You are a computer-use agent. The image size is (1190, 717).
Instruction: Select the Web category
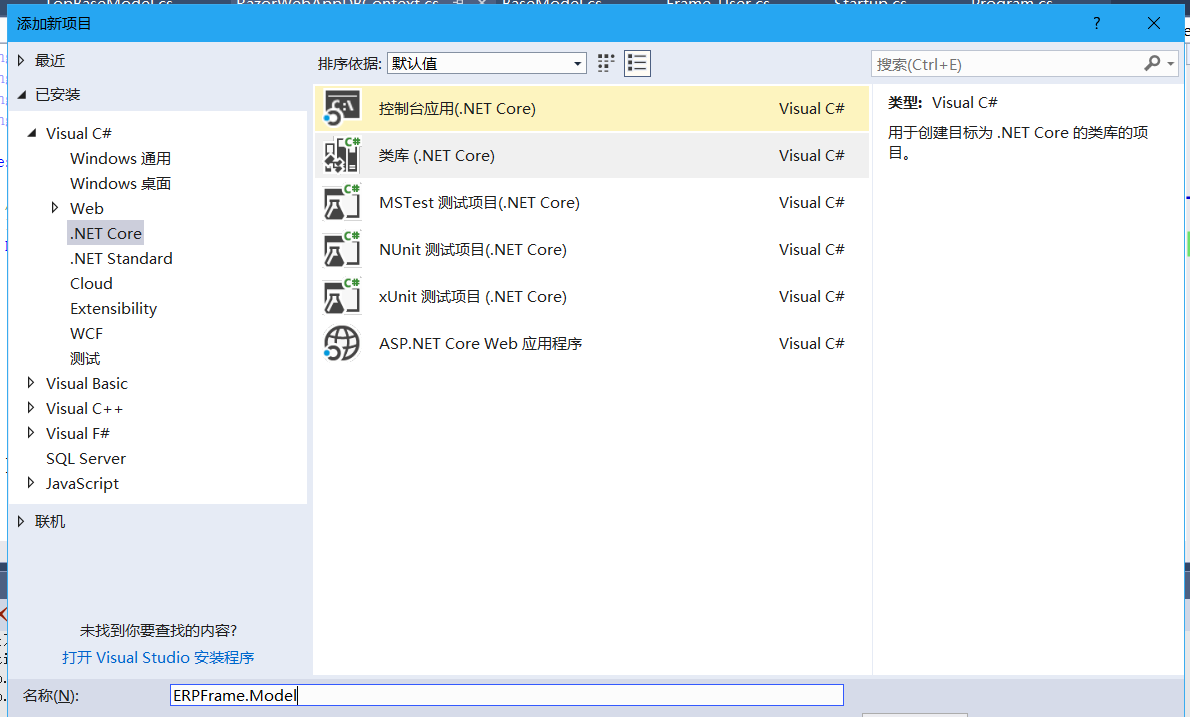pos(87,209)
